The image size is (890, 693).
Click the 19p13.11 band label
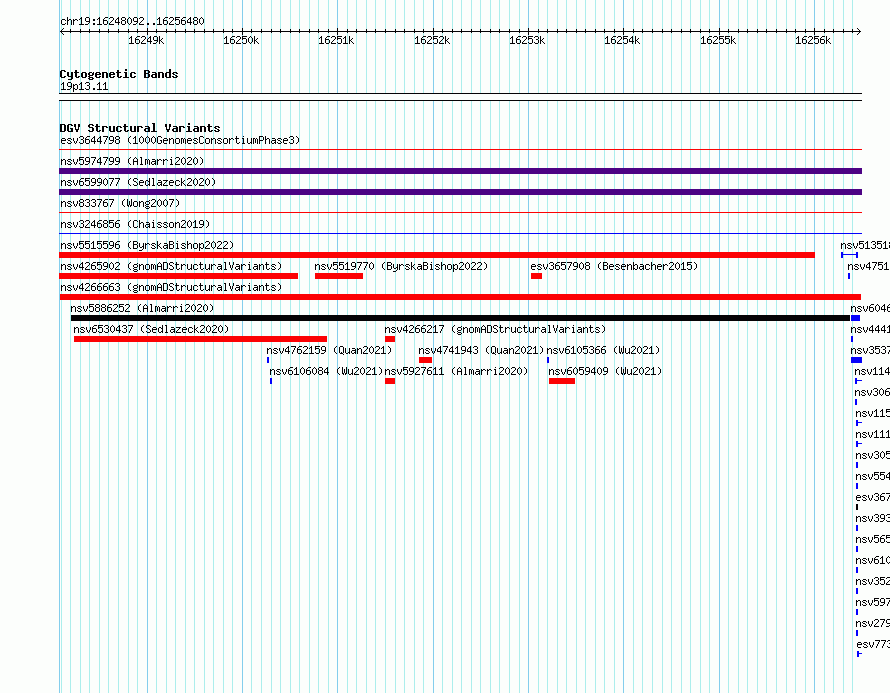[x=84, y=86]
